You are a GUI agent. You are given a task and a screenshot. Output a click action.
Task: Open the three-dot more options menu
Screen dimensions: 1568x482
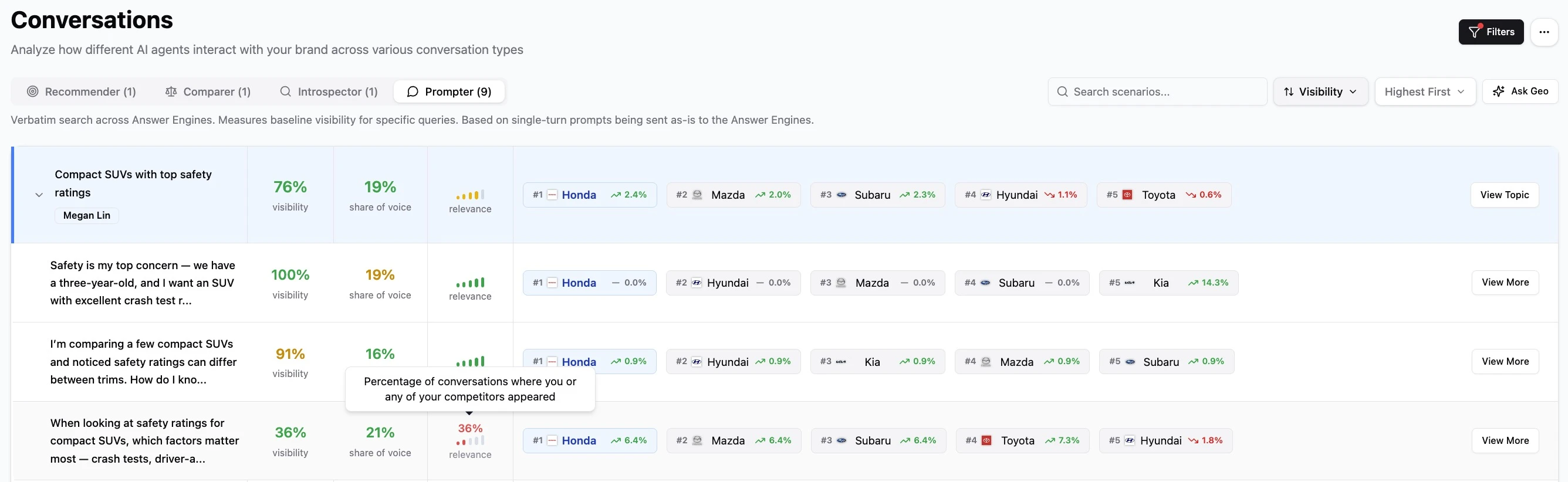click(x=1545, y=32)
